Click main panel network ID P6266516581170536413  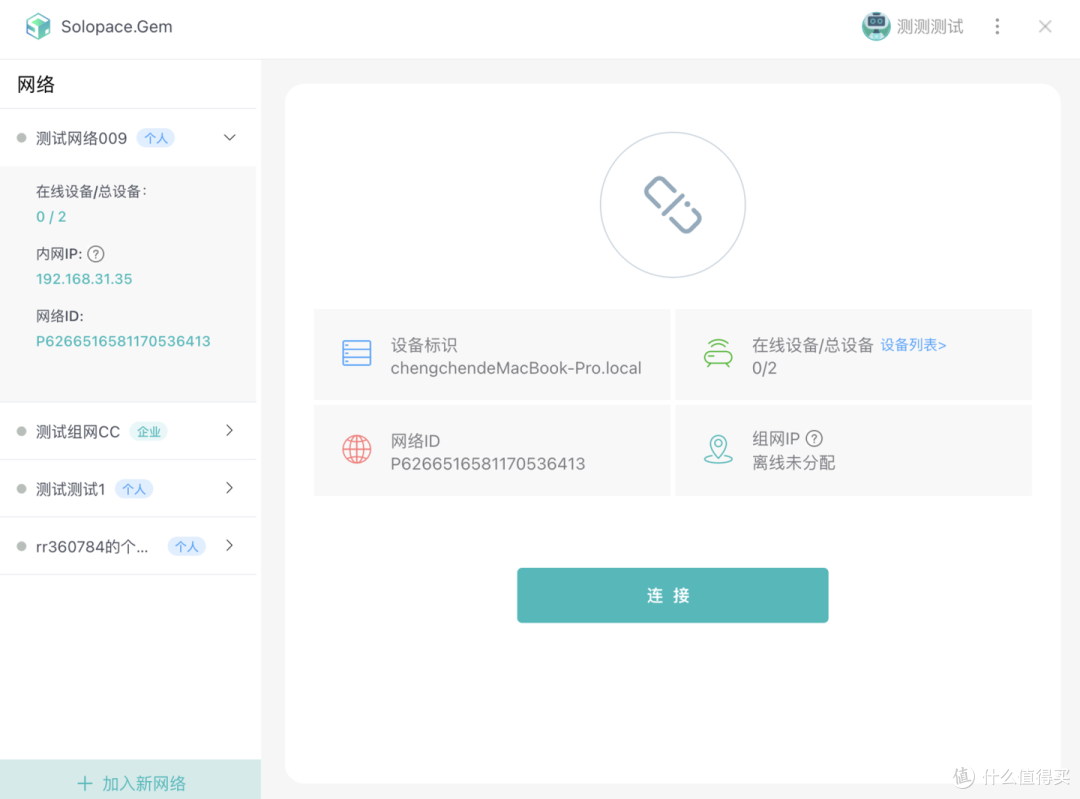click(488, 464)
